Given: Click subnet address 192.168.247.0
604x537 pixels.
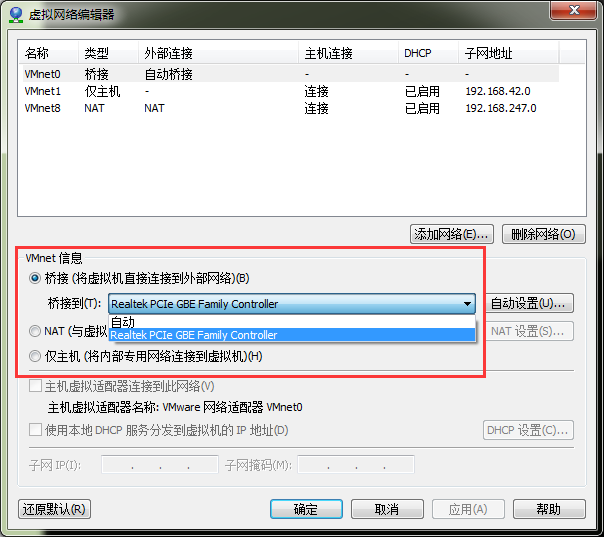Looking at the screenshot, I should pos(501,108).
